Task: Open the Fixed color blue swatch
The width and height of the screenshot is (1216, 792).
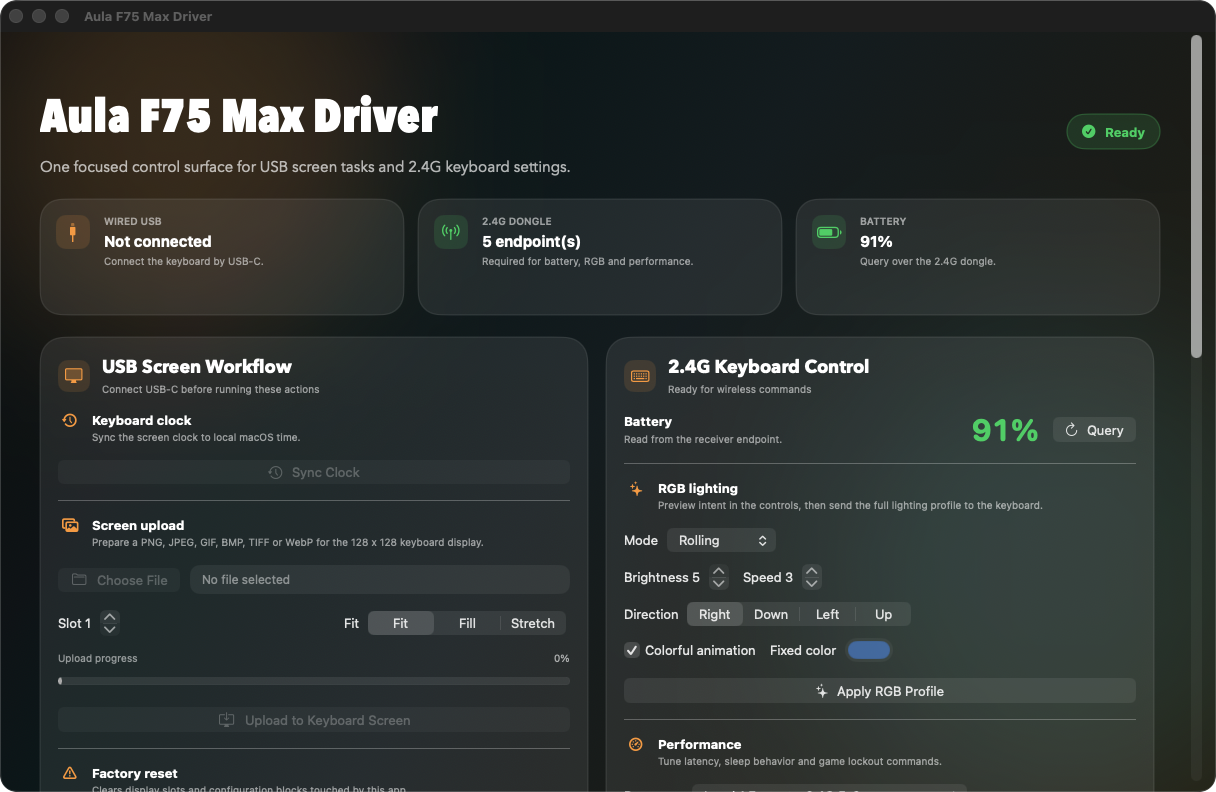Action: pos(869,650)
